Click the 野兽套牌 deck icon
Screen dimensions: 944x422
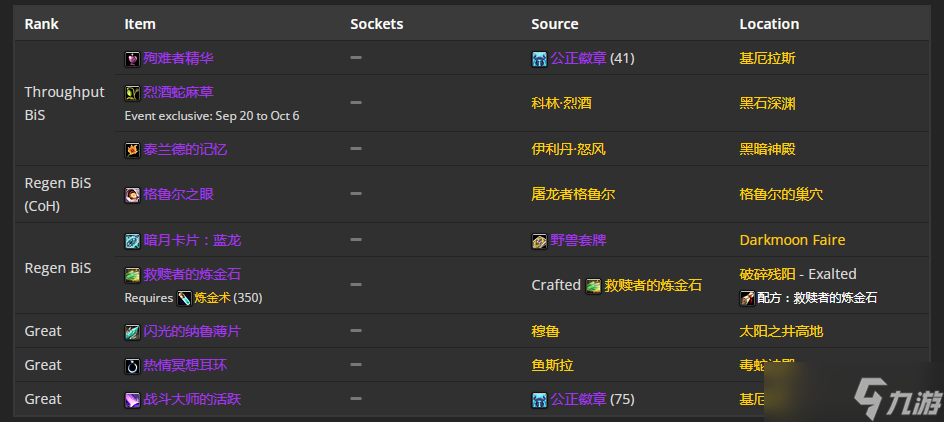[x=539, y=241]
